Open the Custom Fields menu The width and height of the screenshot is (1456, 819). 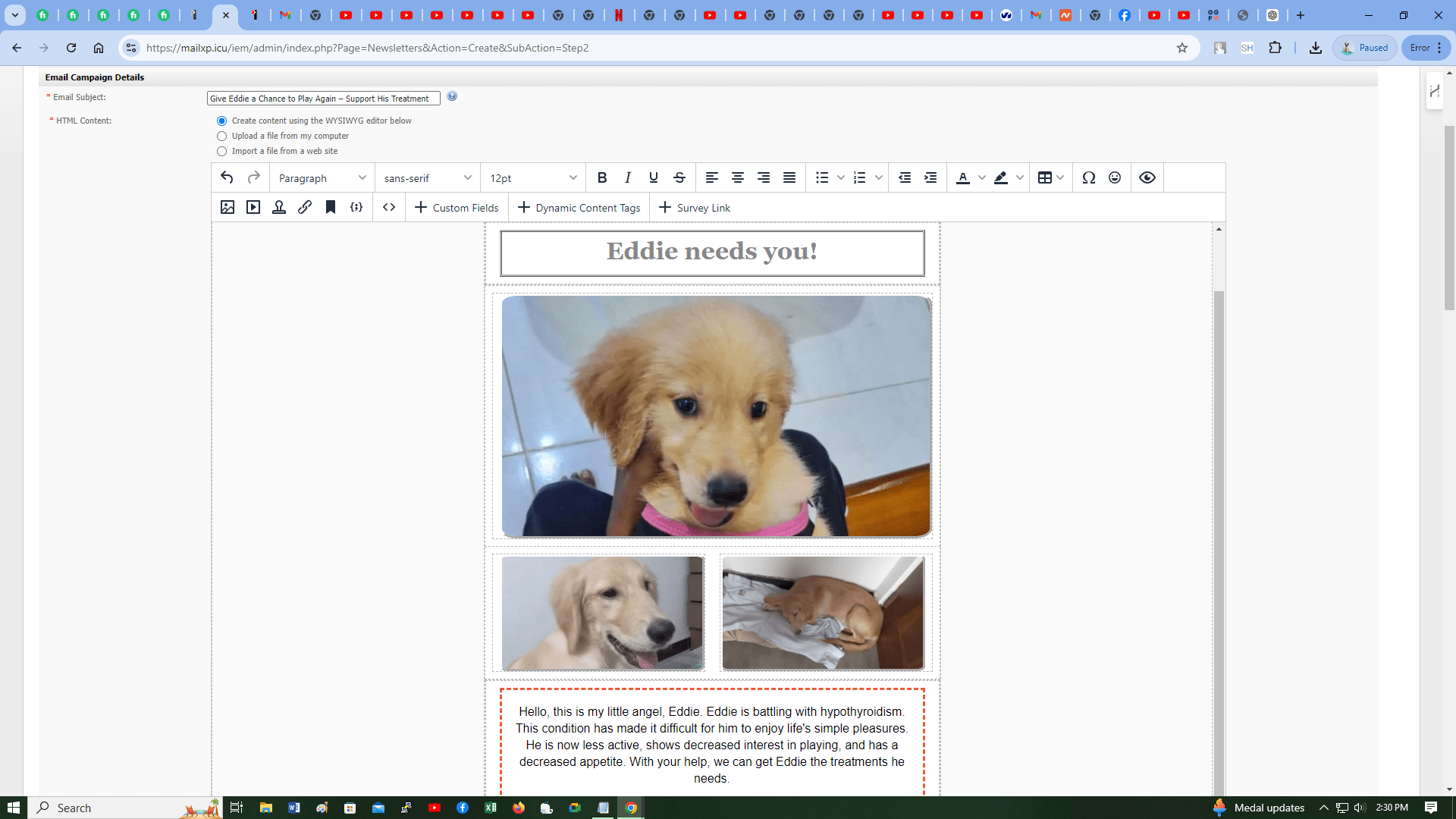pyautogui.click(x=457, y=208)
